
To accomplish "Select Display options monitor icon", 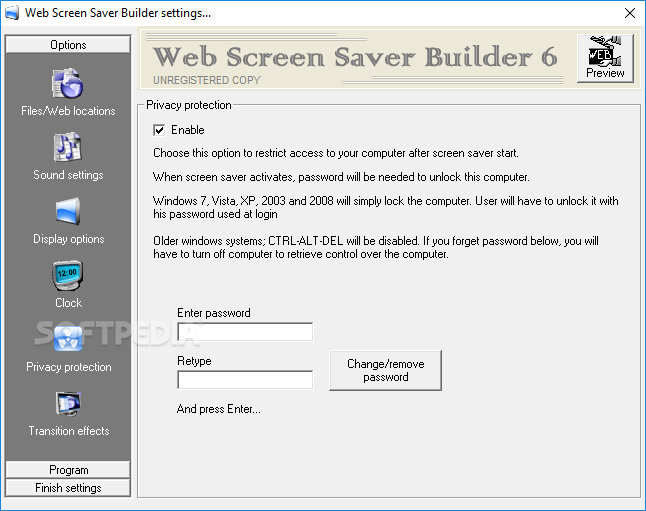I will [68, 211].
